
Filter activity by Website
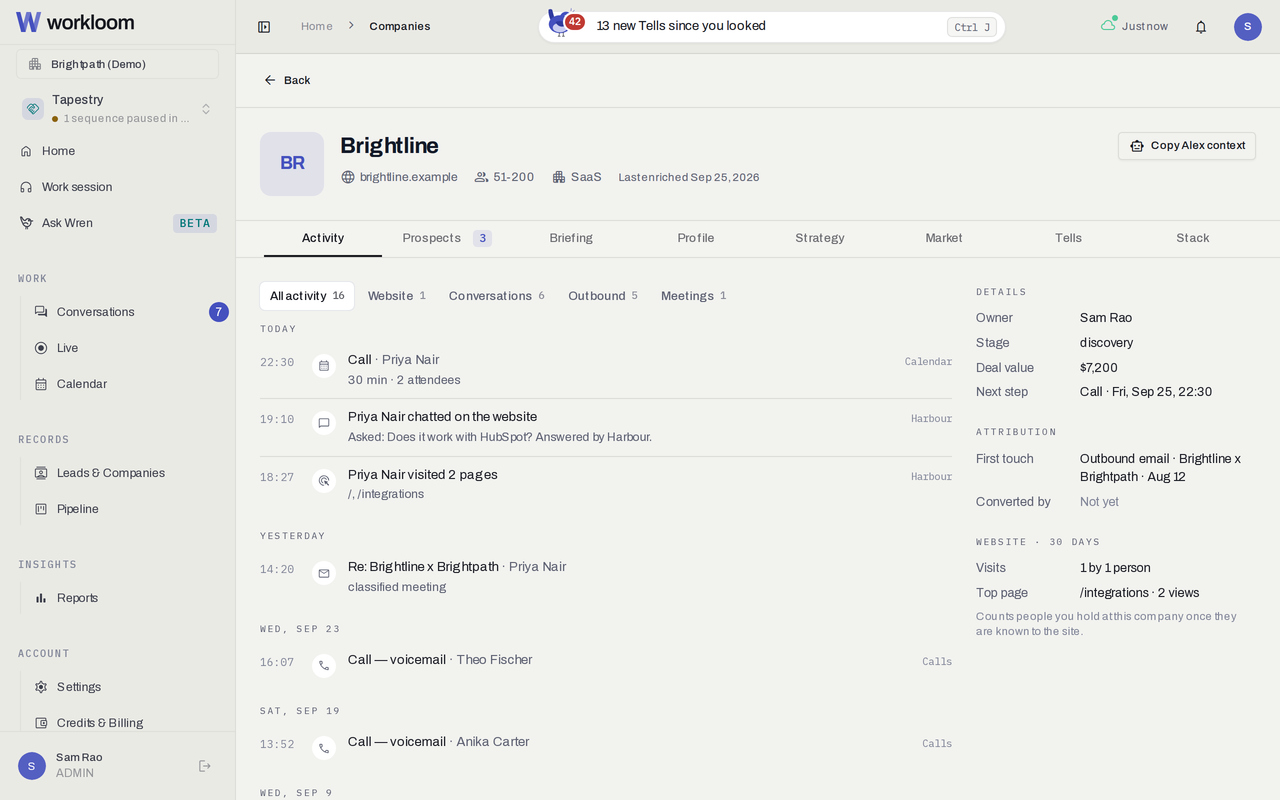(x=397, y=296)
